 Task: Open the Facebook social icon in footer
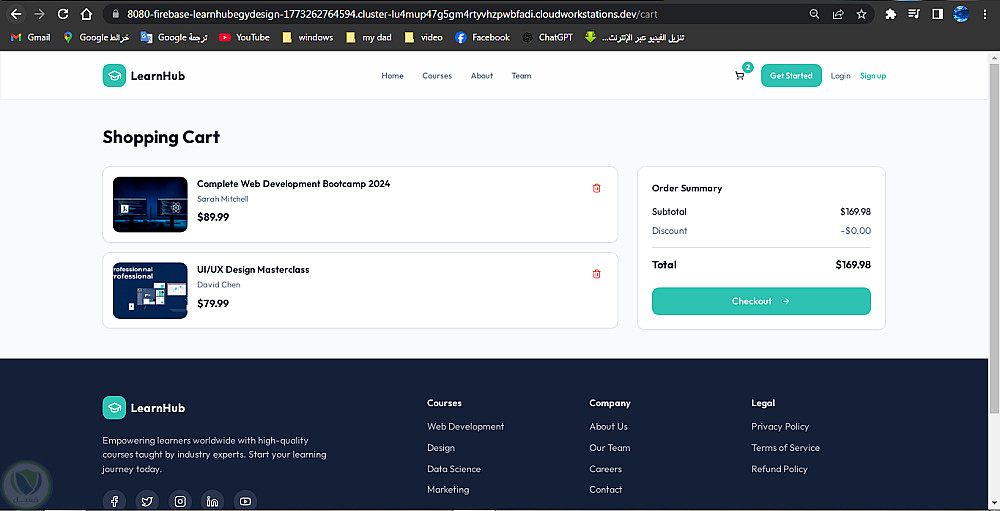coord(114,501)
